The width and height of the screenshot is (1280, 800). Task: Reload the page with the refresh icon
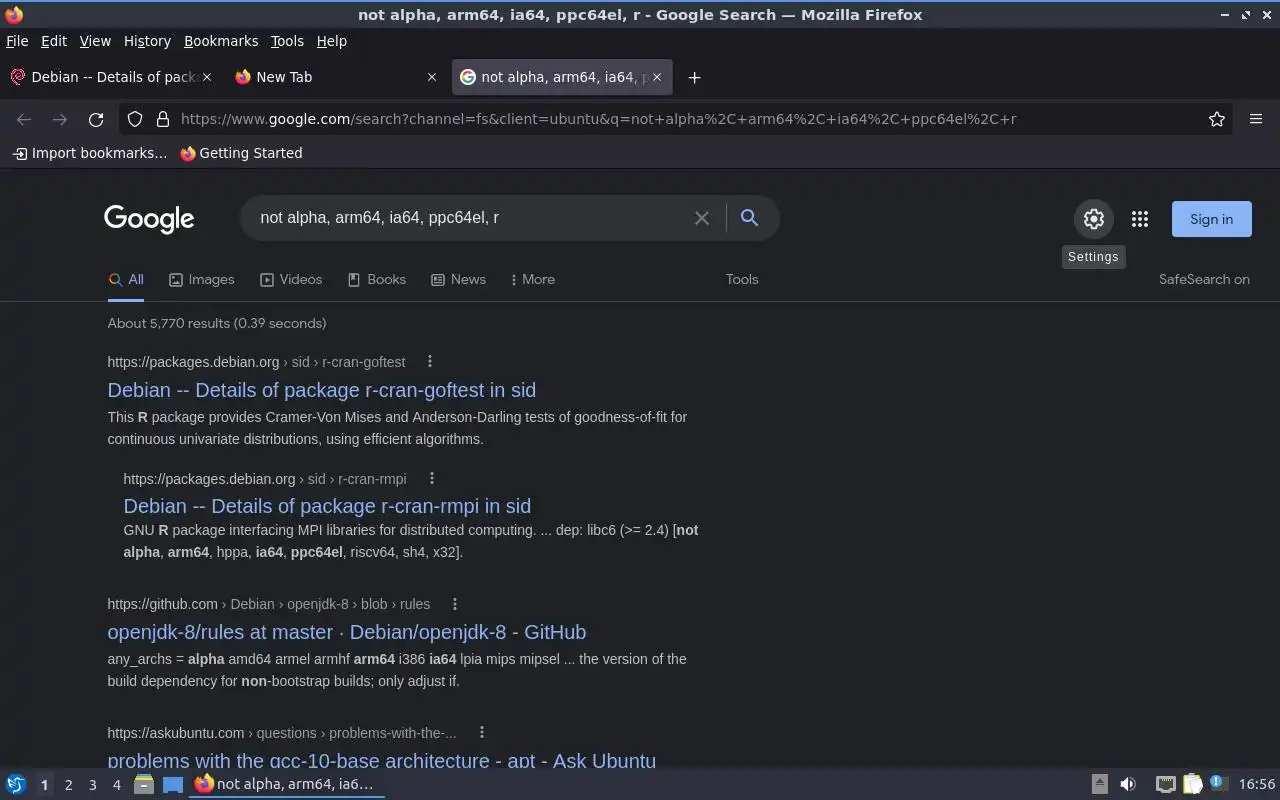pos(96,119)
